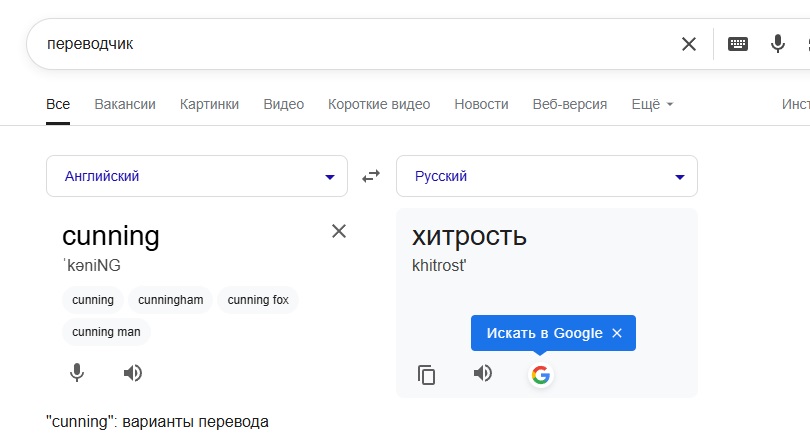Go to the Вакансии tab

coord(125,104)
